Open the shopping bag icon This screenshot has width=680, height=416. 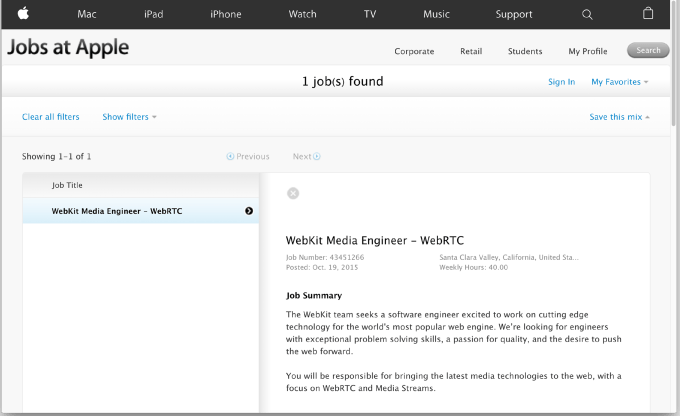tap(648, 14)
